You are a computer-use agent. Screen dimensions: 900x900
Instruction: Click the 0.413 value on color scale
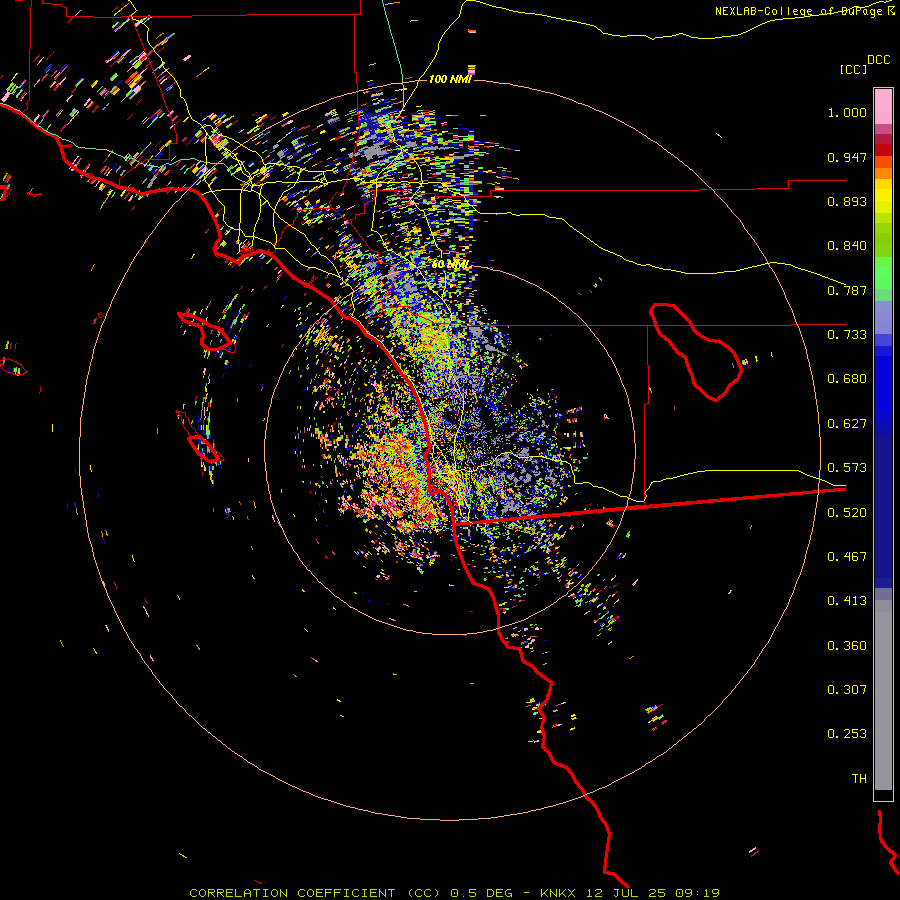(x=847, y=601)
